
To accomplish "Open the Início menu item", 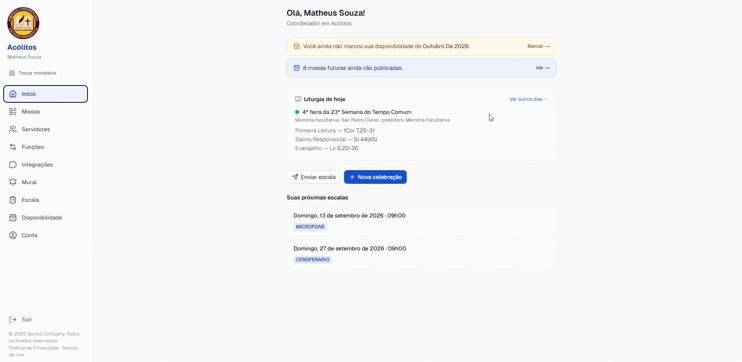I will click(x=45, y=94).
